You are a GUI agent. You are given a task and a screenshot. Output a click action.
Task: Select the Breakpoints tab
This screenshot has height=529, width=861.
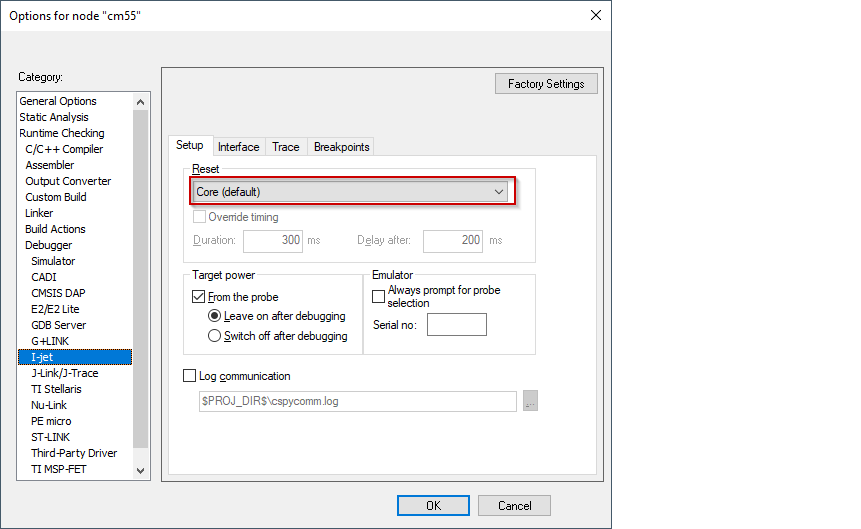341,147
